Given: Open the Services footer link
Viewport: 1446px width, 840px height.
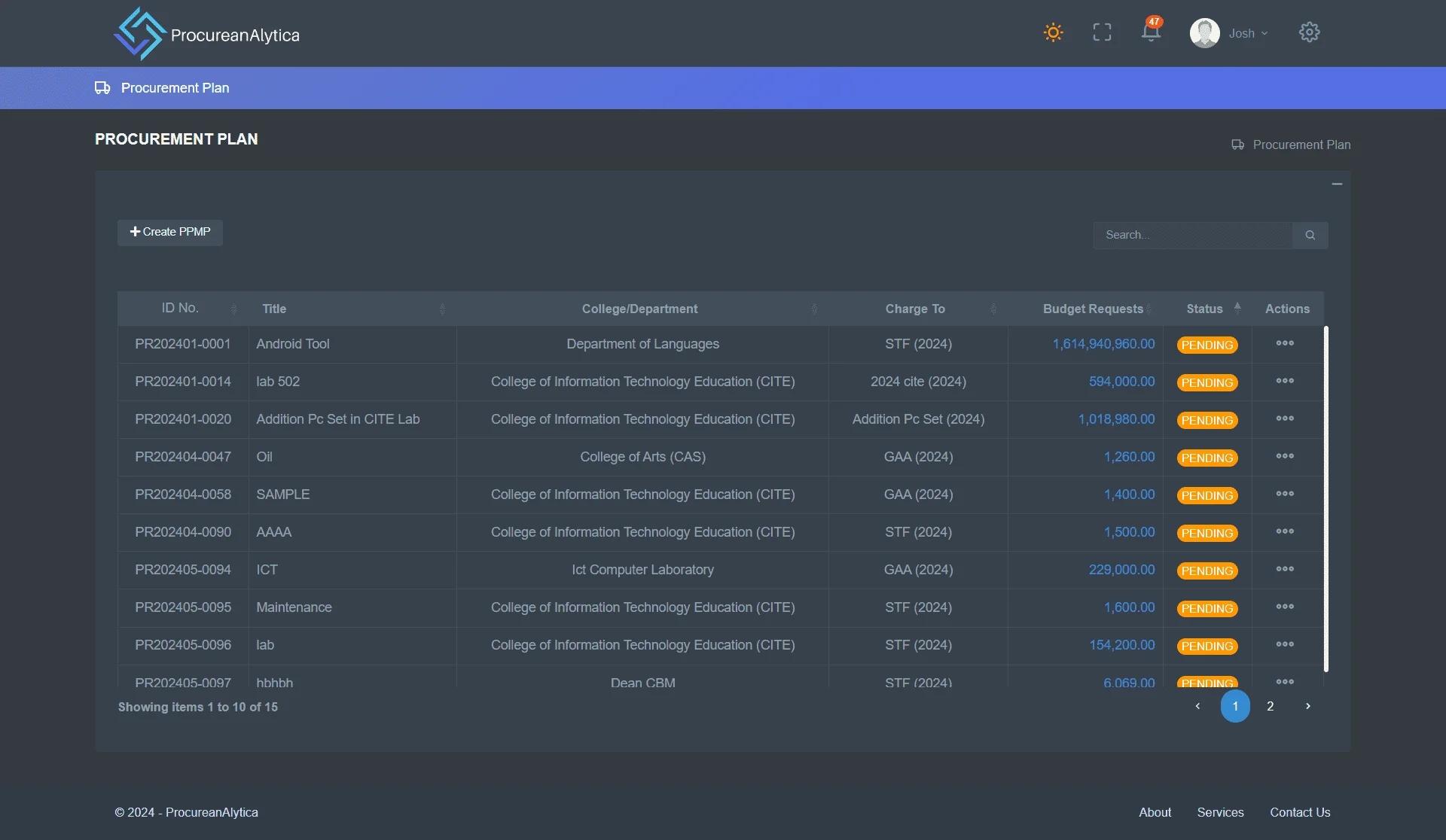Looking at the screenshot, I should point(1220,812).
